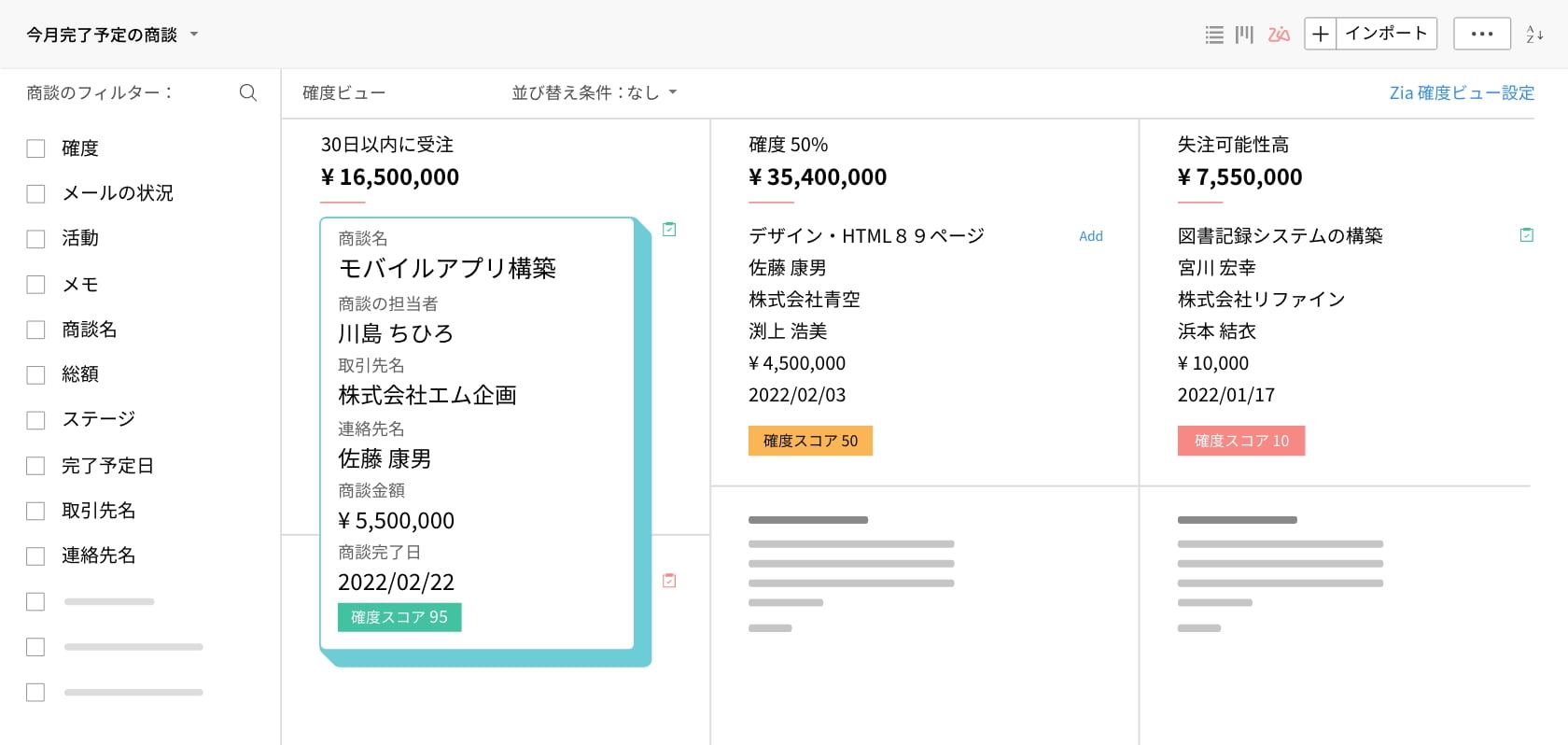1568x745 pixels.
Task: Open Zia 確度ビュー設定 link
Action: tap(1461, 92)
